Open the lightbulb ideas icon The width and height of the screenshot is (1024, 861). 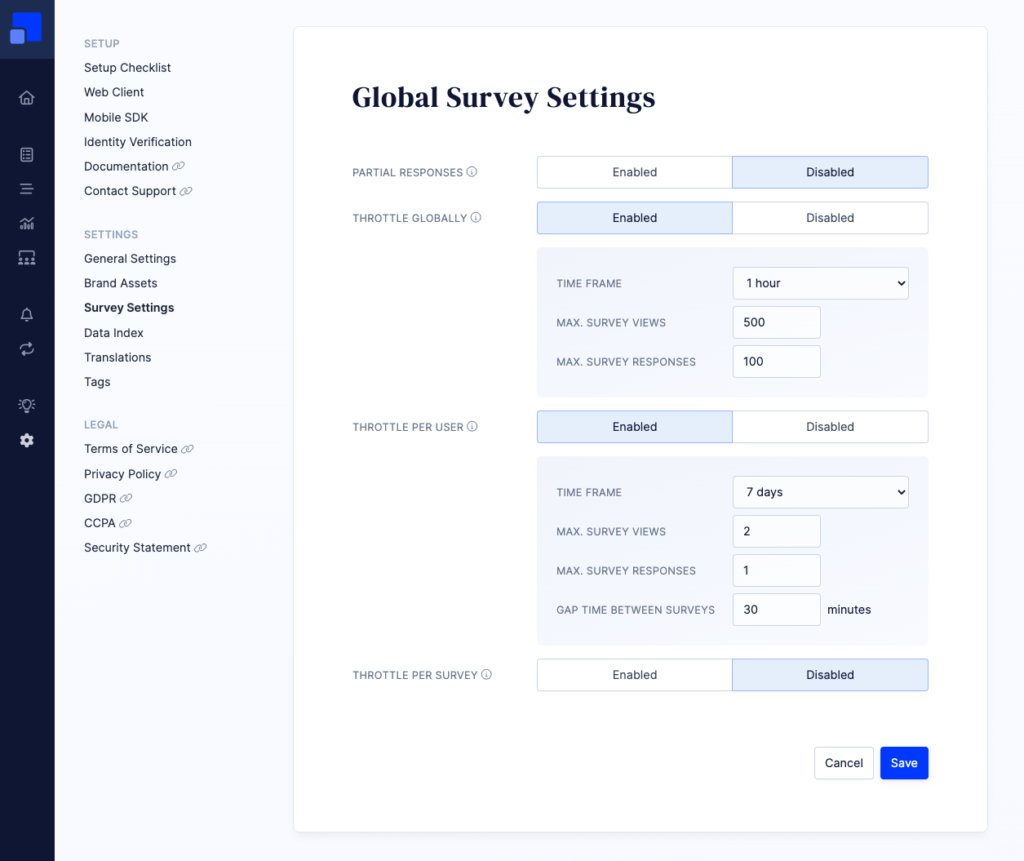point(27,406)
